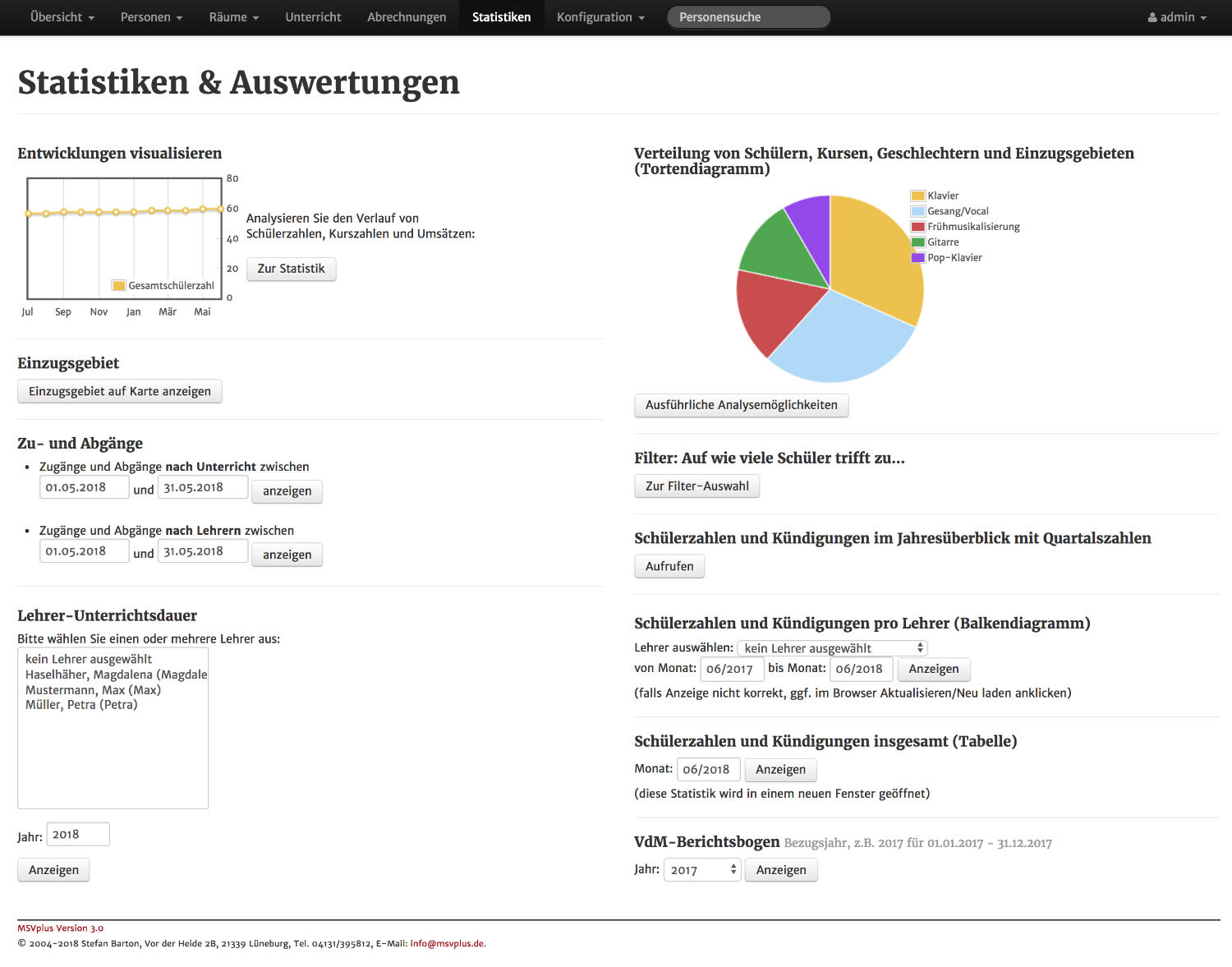Click the Aufrufen button
This screenshot has height=967, width=1232.
coord(669,566)
